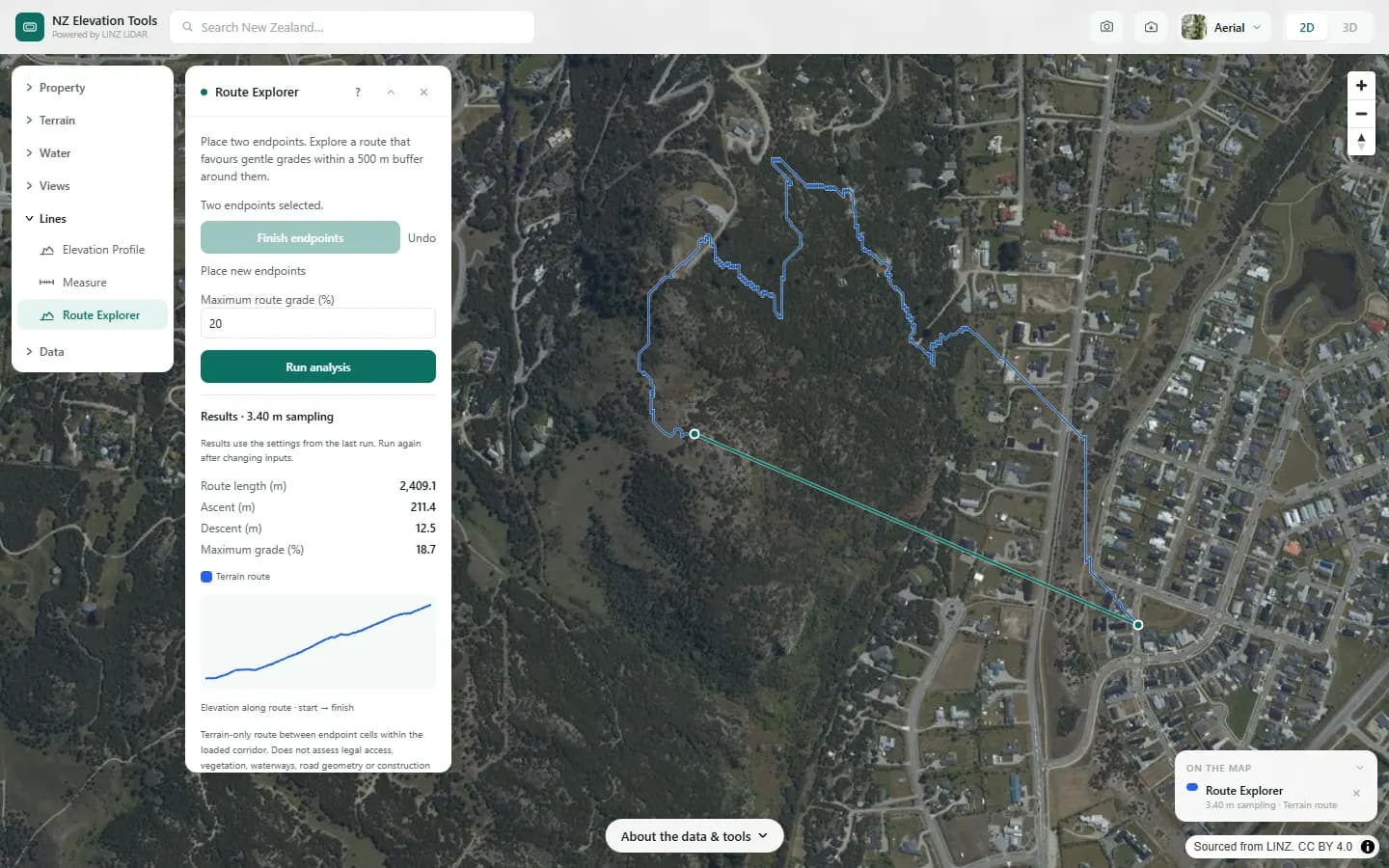Click the blue Terrain route legend swatch
Image resolution: width=1389 pixels, height=868 pixels.
click(206, 577)
